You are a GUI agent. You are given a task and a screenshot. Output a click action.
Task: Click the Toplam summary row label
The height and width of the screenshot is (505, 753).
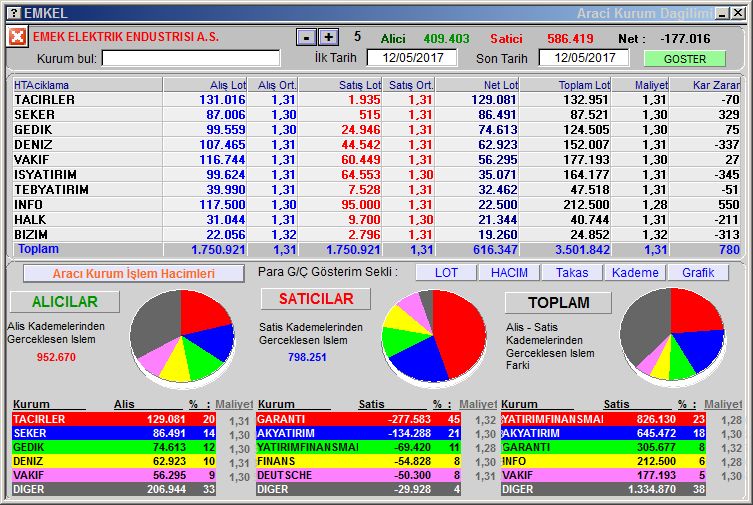[x=38, y=249]
